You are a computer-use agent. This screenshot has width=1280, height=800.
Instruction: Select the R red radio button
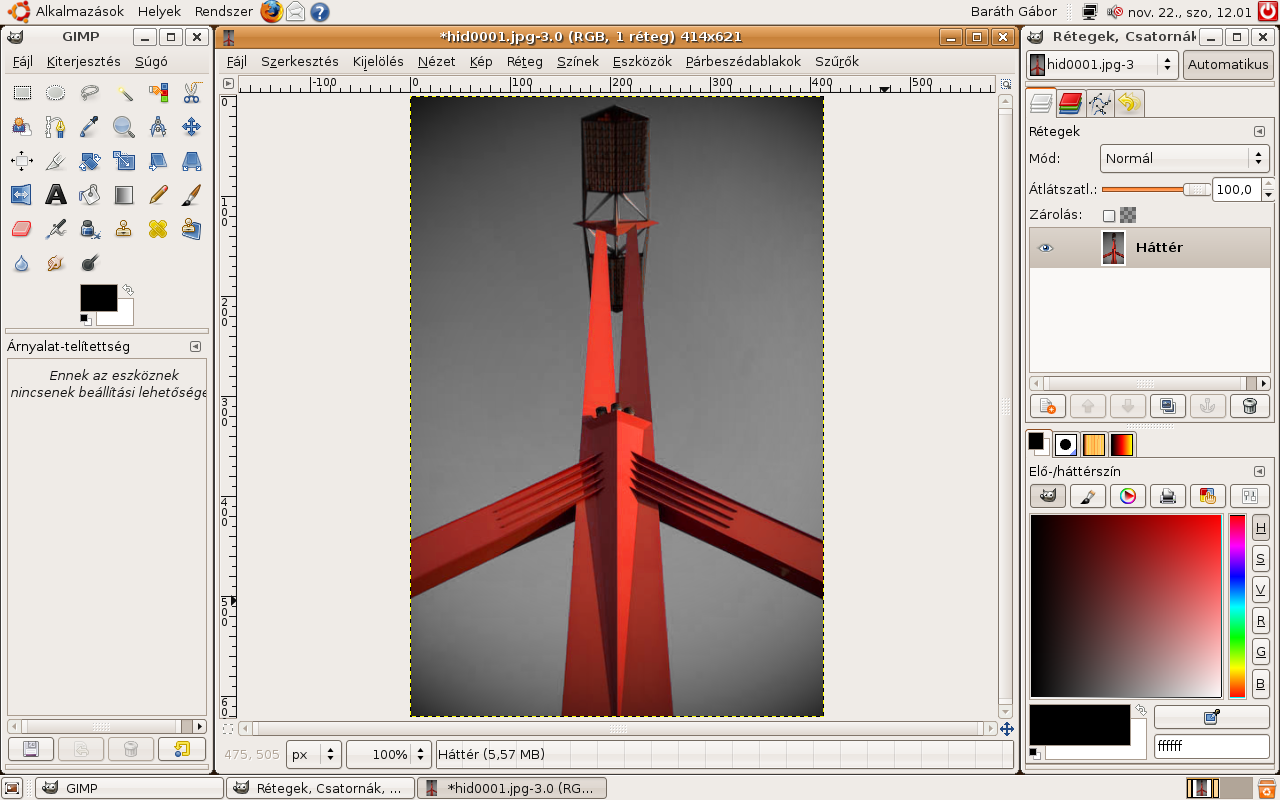(x=1261, y=621)
